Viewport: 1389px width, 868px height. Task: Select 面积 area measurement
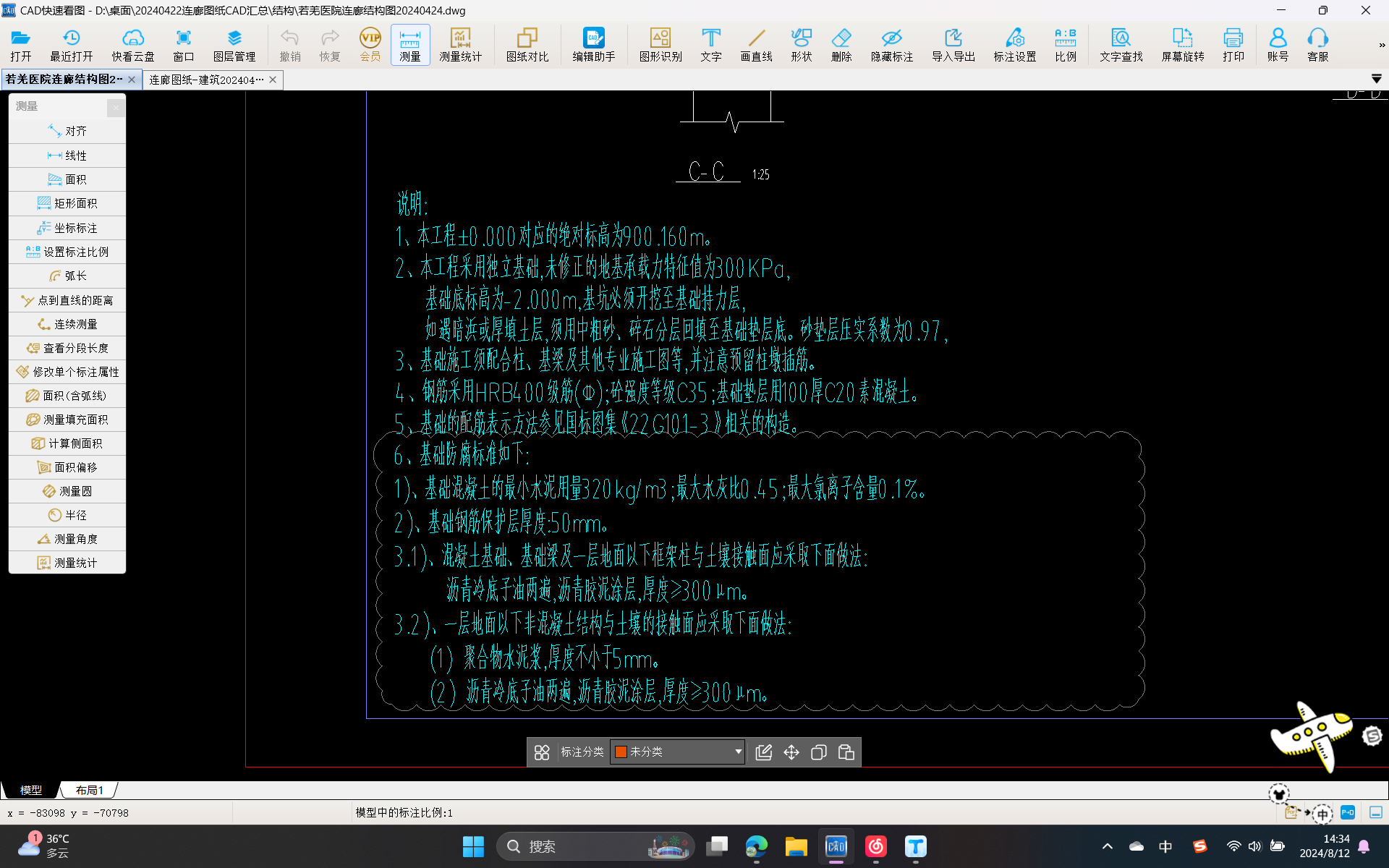(x=67, y=179)
